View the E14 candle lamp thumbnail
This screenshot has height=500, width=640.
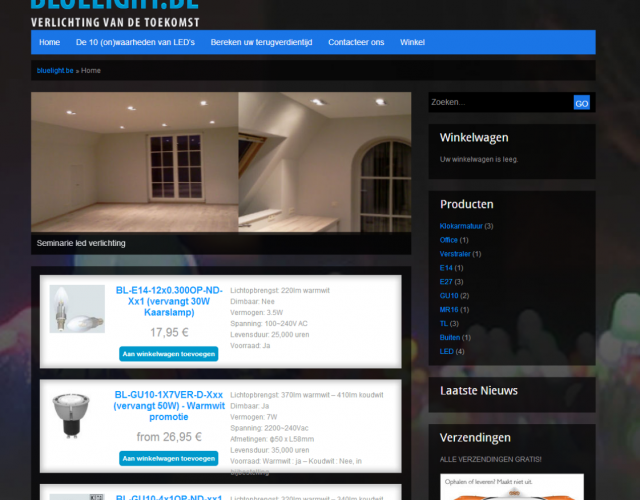click(x=77, y=309)
